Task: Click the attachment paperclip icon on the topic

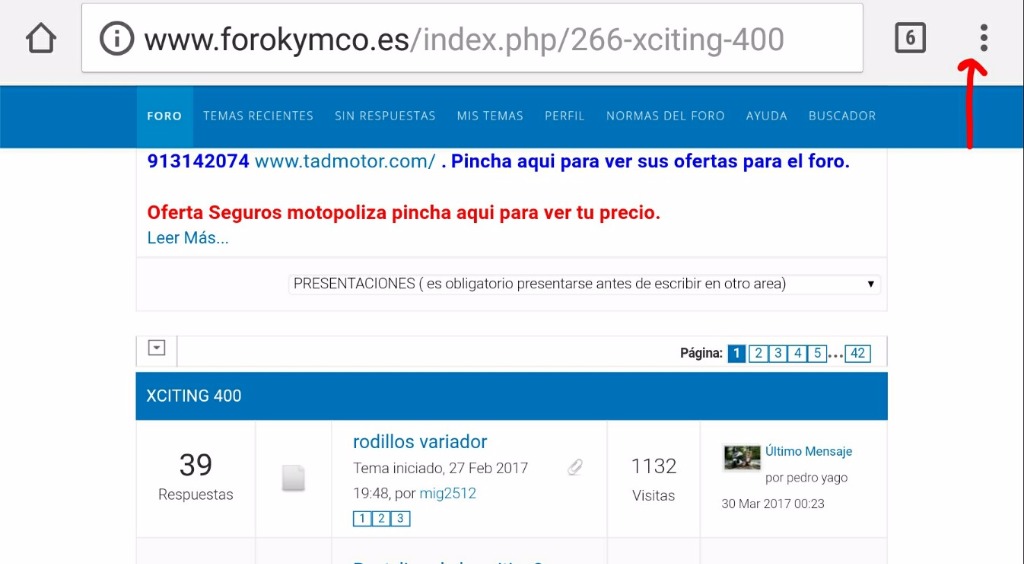Action: [x=575, y=467]
